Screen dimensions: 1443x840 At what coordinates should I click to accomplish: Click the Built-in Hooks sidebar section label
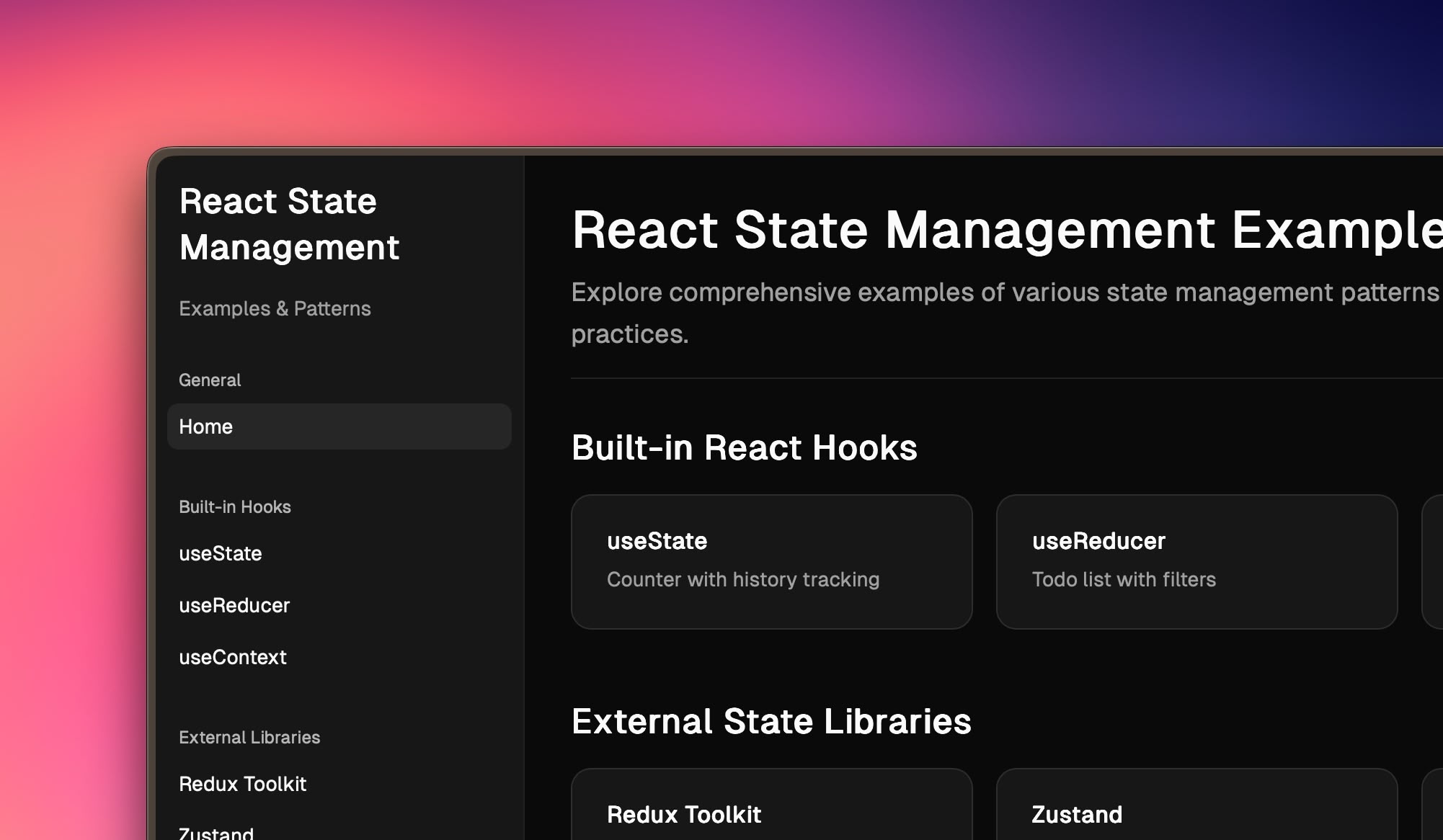pyautogui.click(x=235, y=506)
